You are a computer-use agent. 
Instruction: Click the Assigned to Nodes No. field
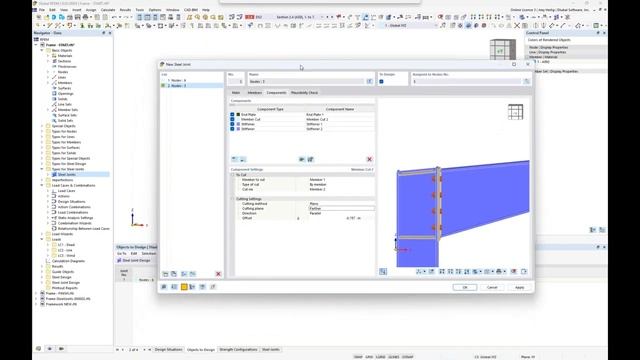tap(467, 81)
